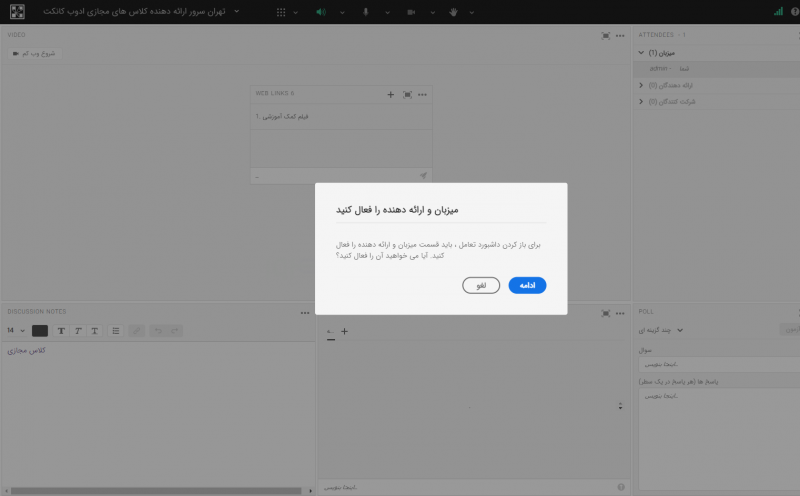The width and height of the screenshot is (800, 496).
Task: Open room title dropdown menu
Action: [x=237, y=11]
